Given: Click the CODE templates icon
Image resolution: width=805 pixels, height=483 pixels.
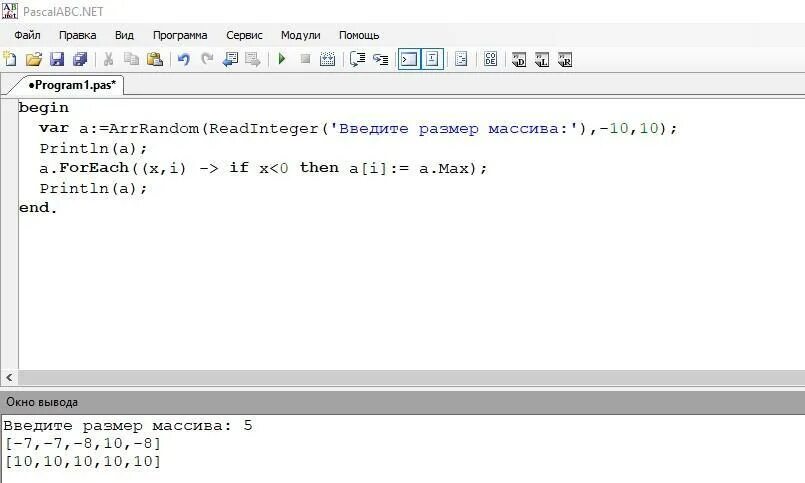Looking at the screenshot, I should (490, 59).
